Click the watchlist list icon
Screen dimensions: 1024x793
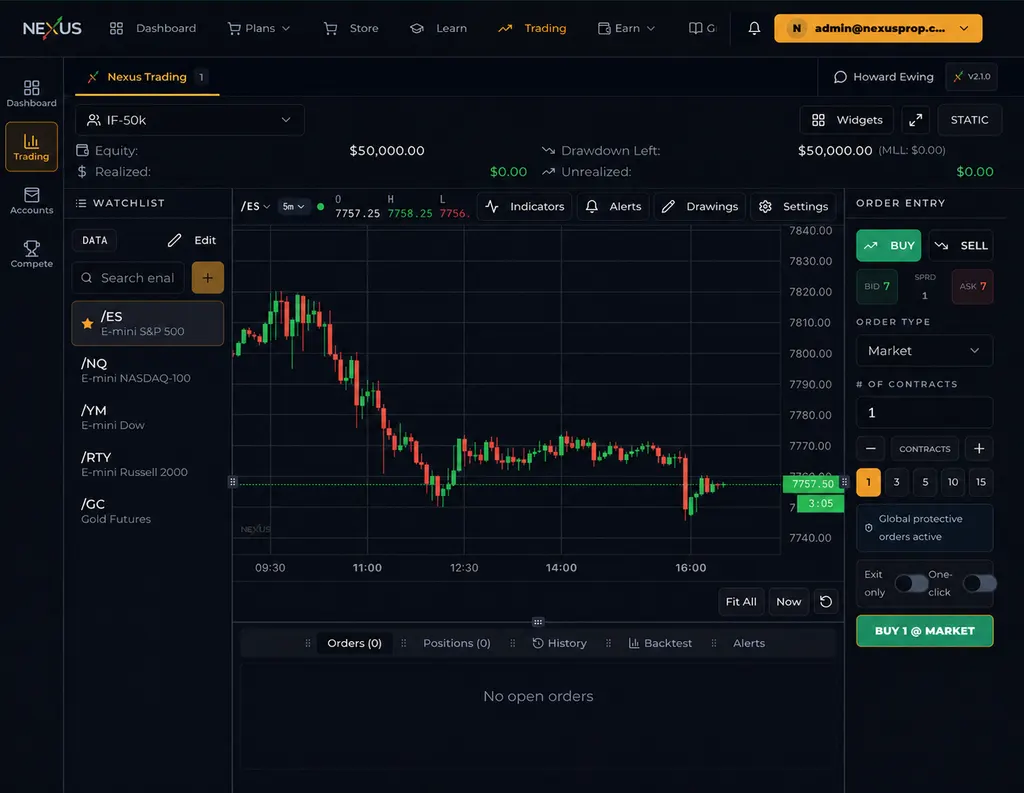[x=81, y=203]
